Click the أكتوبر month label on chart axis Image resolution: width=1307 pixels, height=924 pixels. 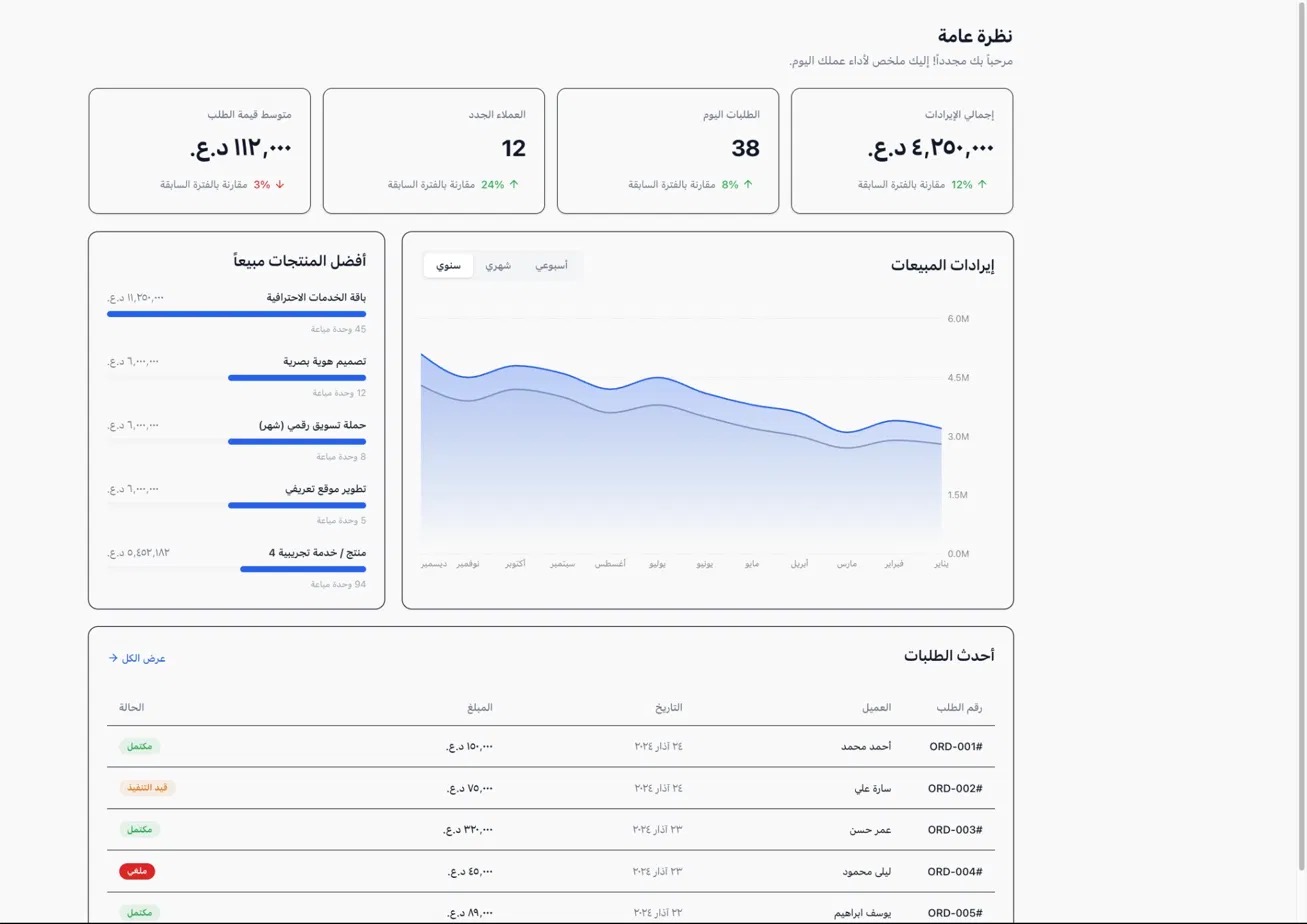[x=515, y=565]
